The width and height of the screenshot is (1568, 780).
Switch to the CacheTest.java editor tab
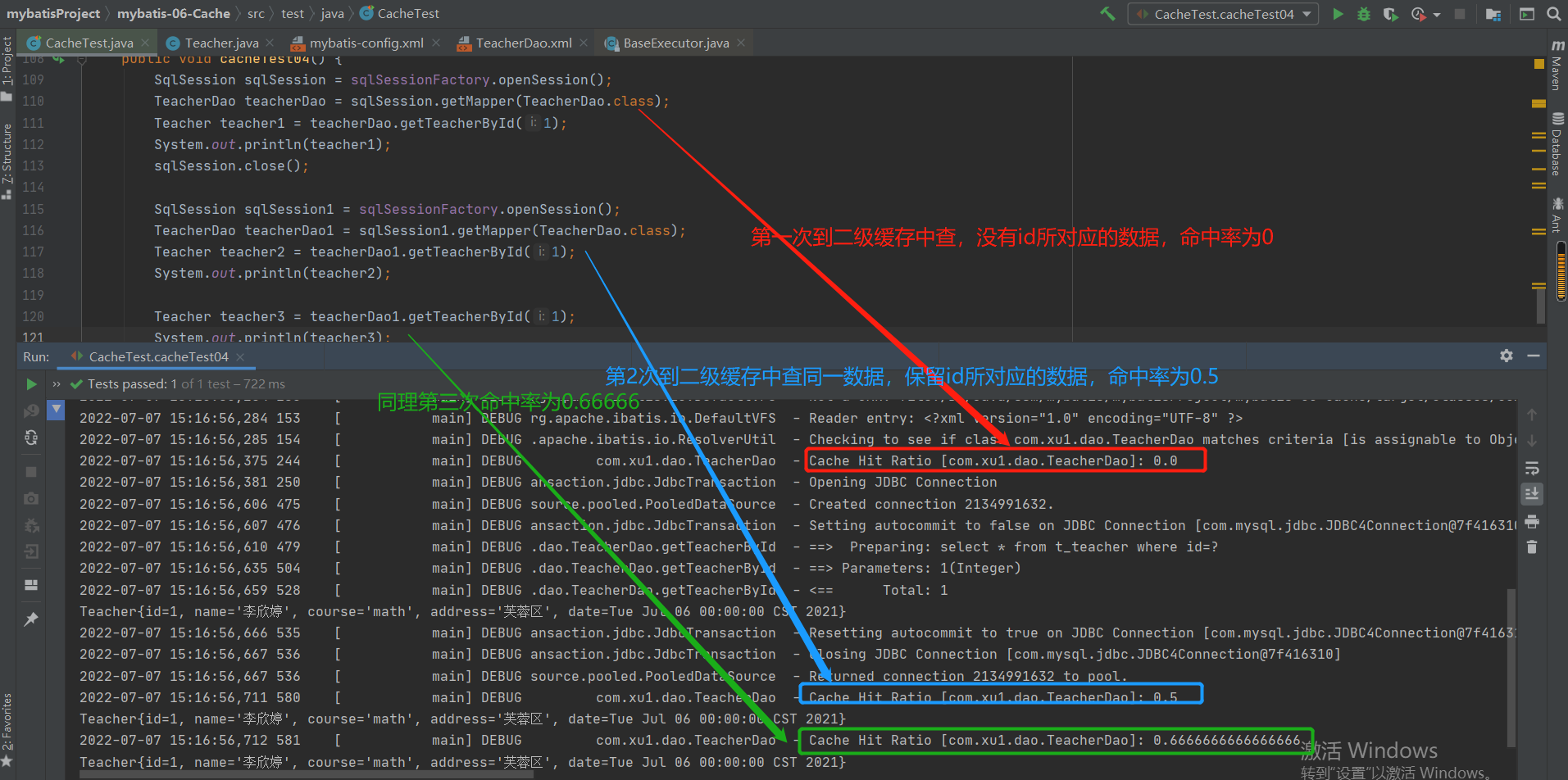(x=89, y=43)
